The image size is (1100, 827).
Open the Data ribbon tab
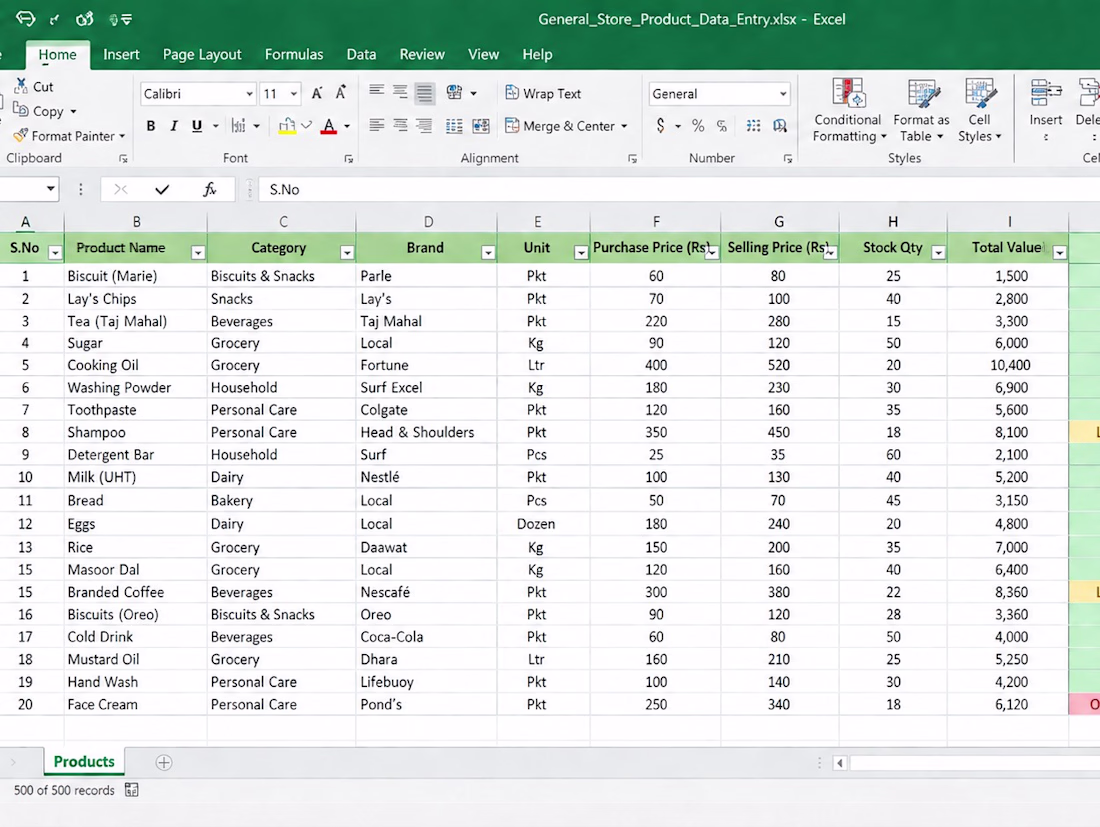coord(361,55)
